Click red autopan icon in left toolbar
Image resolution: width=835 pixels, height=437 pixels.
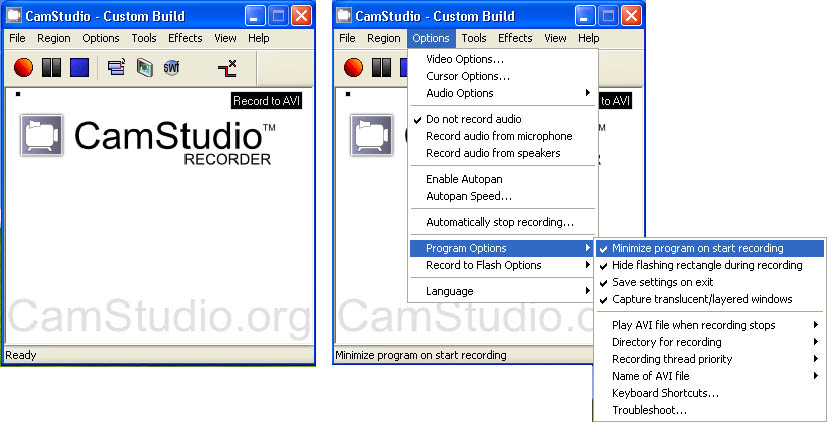click(227, 68)
